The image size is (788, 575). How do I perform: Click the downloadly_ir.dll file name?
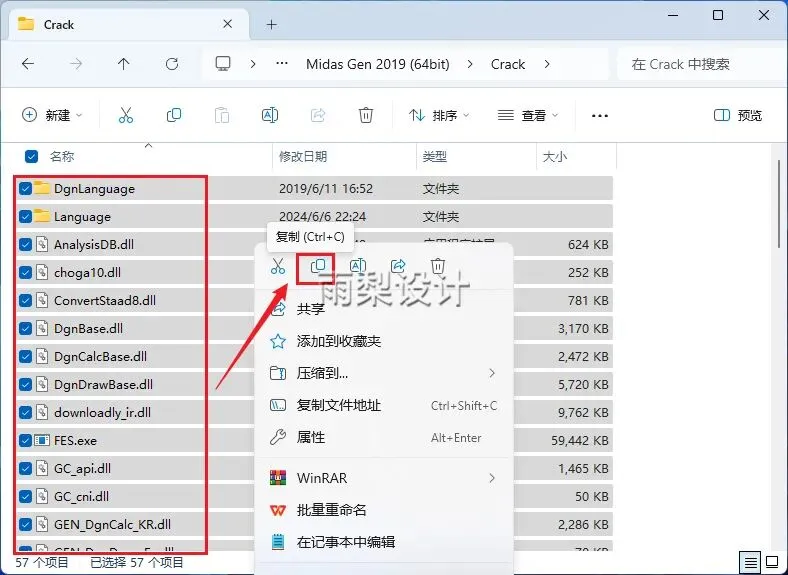[103, 413]
